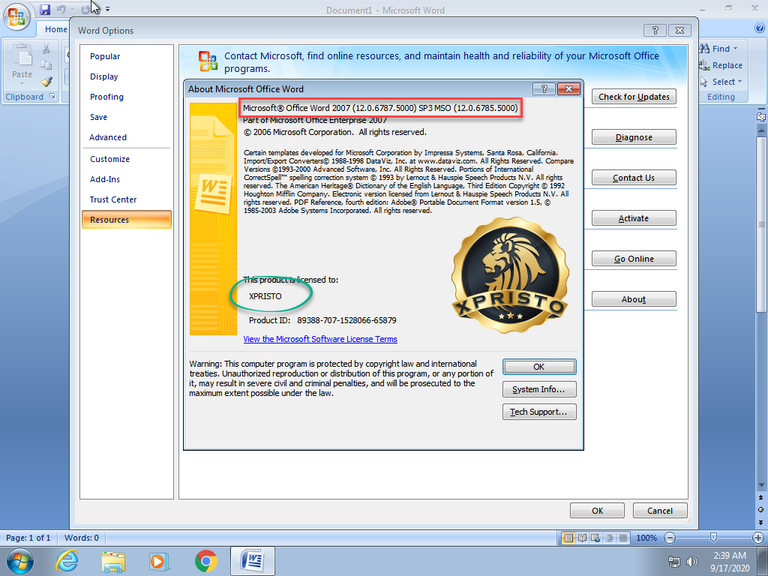
Task: Click the 100% zoom level button
Action: pyautogui.click(x=647, y=538)
